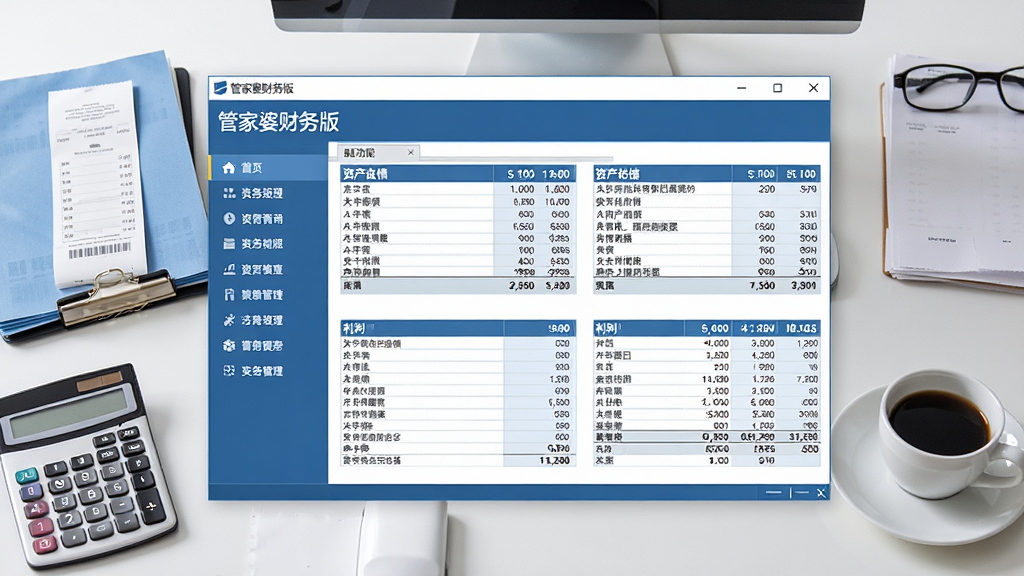Select the 3,901 total value
1024x576 pixels.
803,285
